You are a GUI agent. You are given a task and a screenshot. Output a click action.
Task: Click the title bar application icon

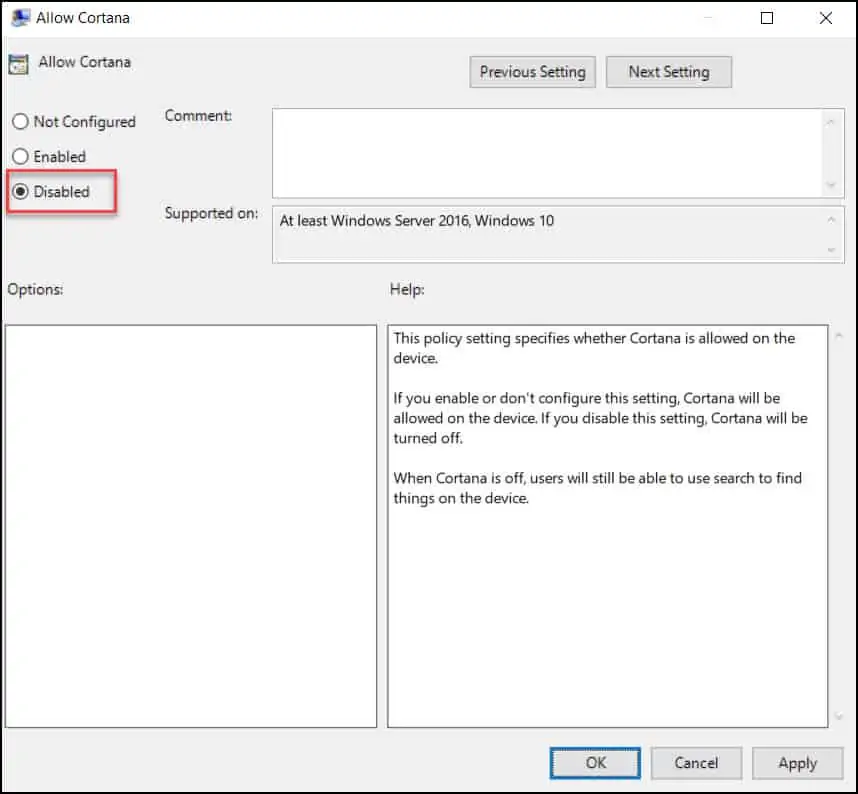[x=21, y=18]
